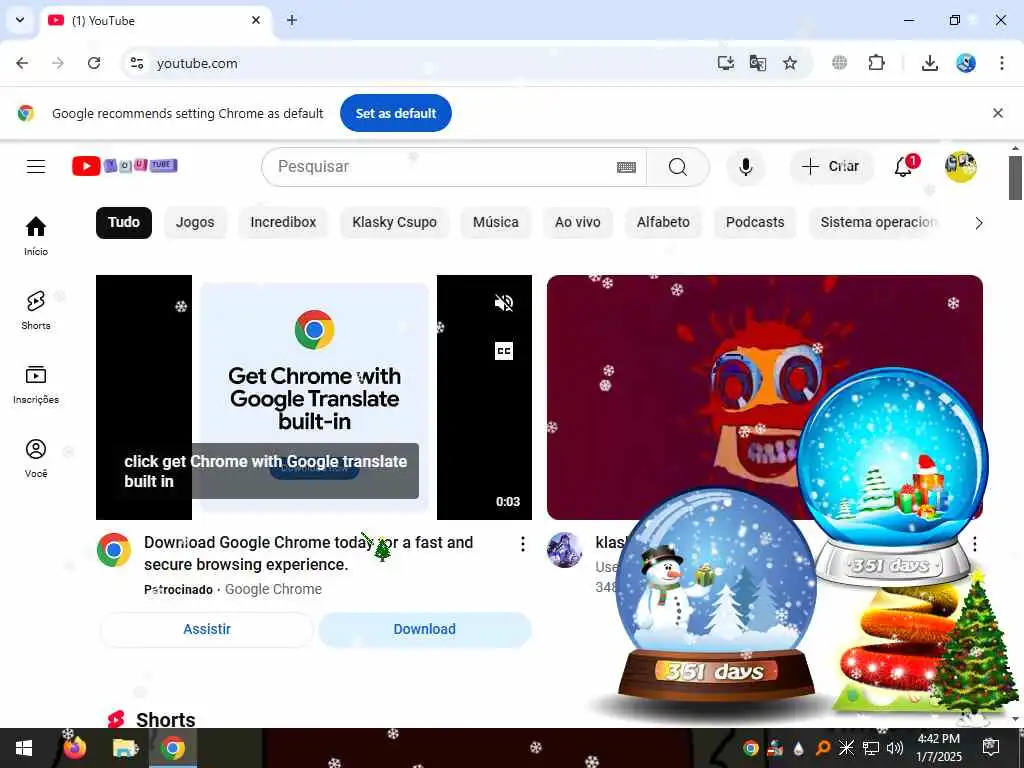The width and height of the screenshot is (1024, 768).
Task: Open Inscrições in sidebar
Action: coord(36,385)
